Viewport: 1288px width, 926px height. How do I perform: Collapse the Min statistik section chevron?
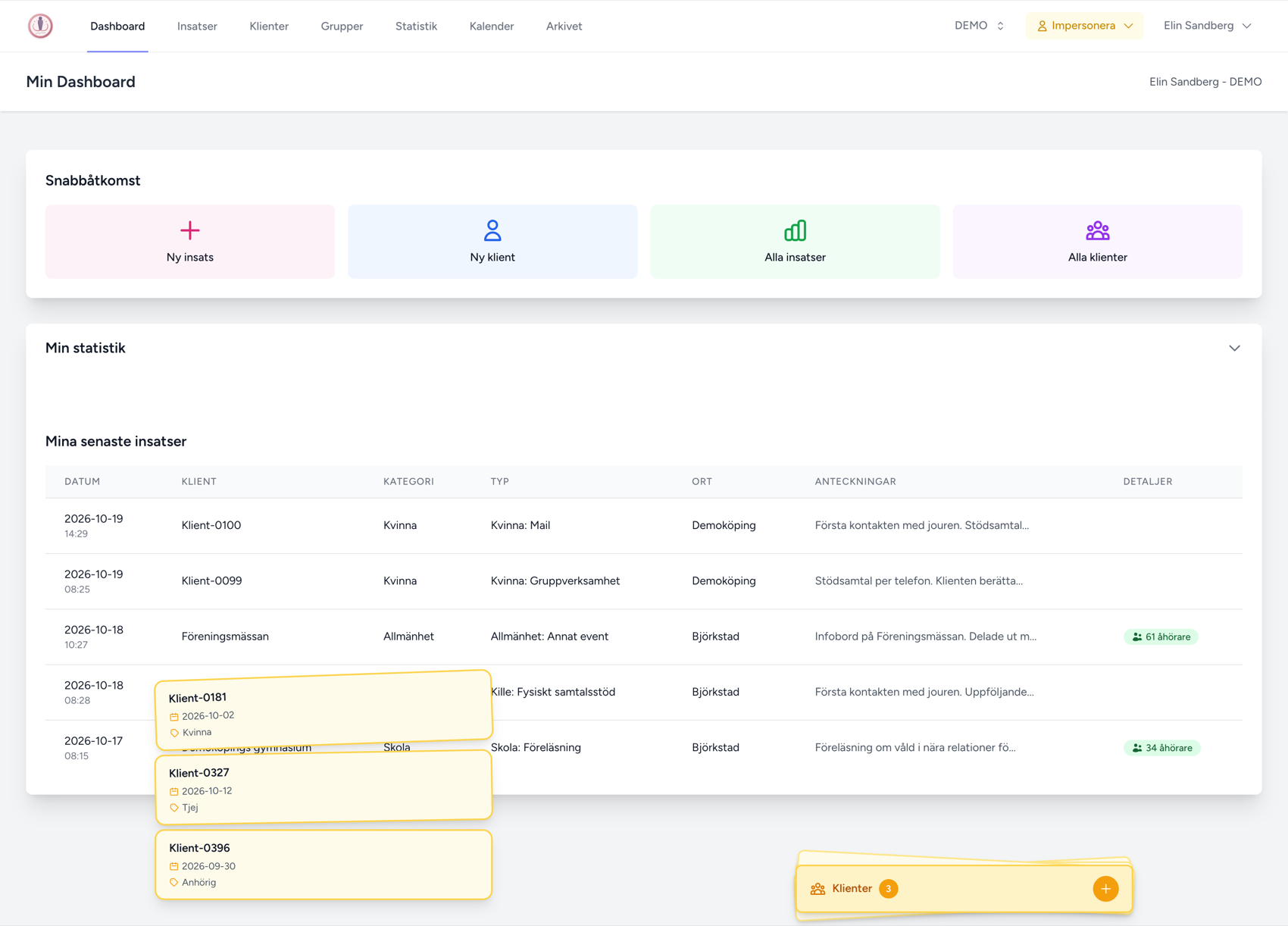(1234, 349)
